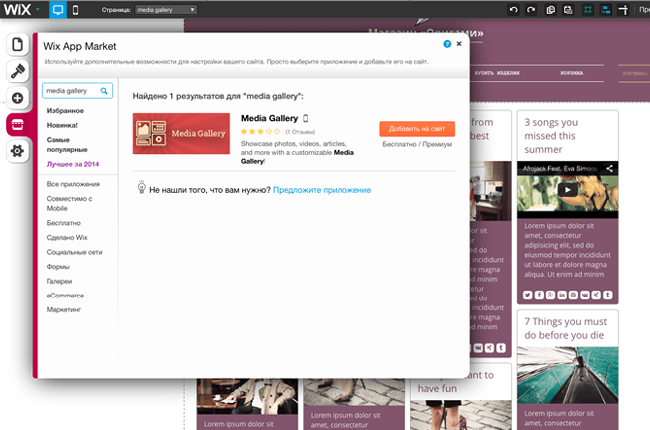Click the video share icon
Image resolution: width=650 pixels, height=430 pixels.
(x=609, y=168)
